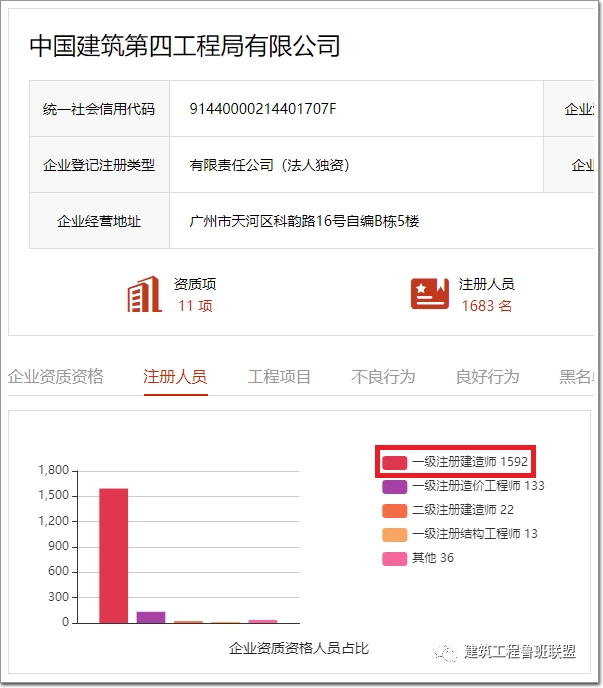
Task: Click the 企业经营地址 header cell
Action: click(x=99, y=221)
